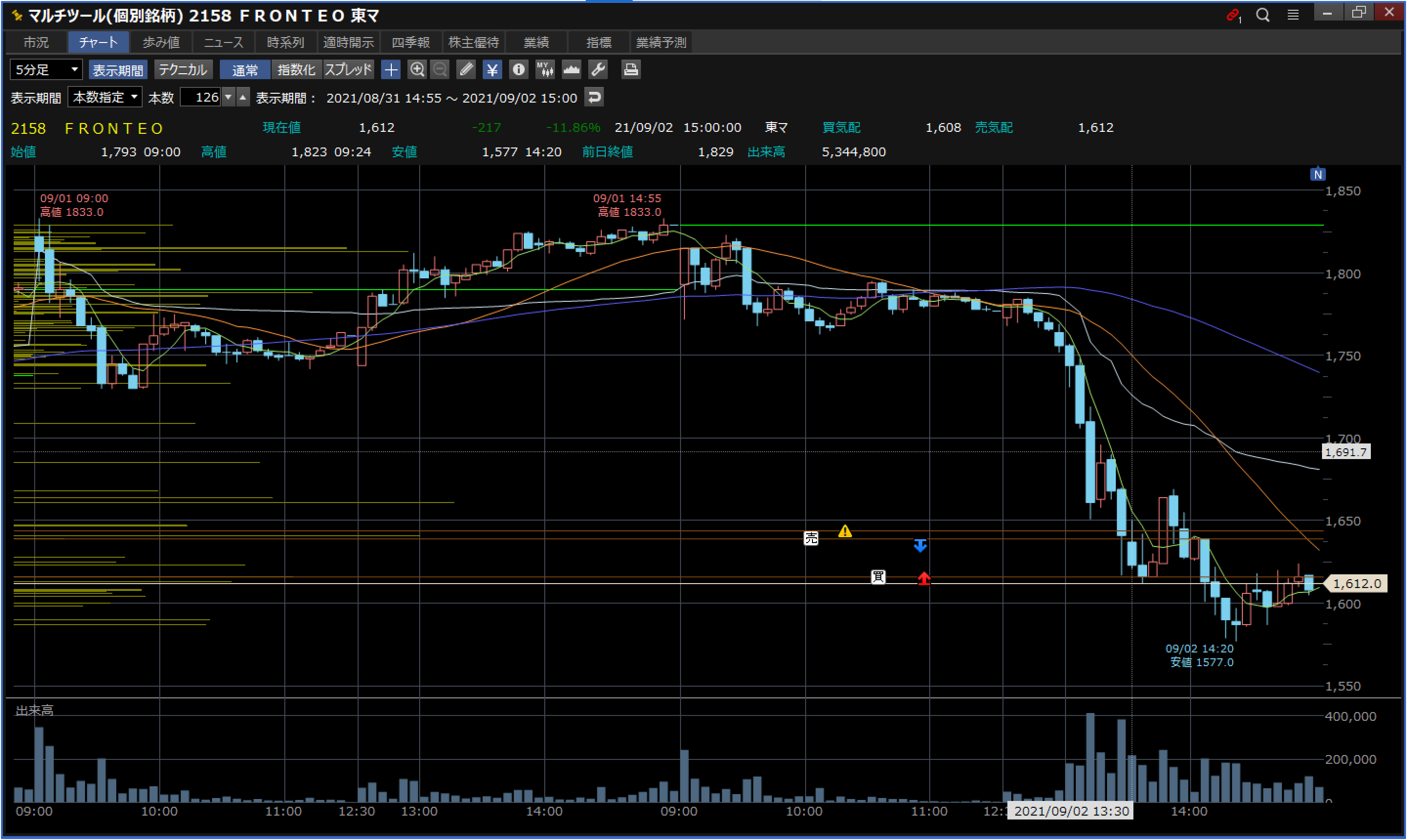This screenshot has height=840, width=1407.
Task: Select the pencil drawing tool icon
Action: point(466,70)
